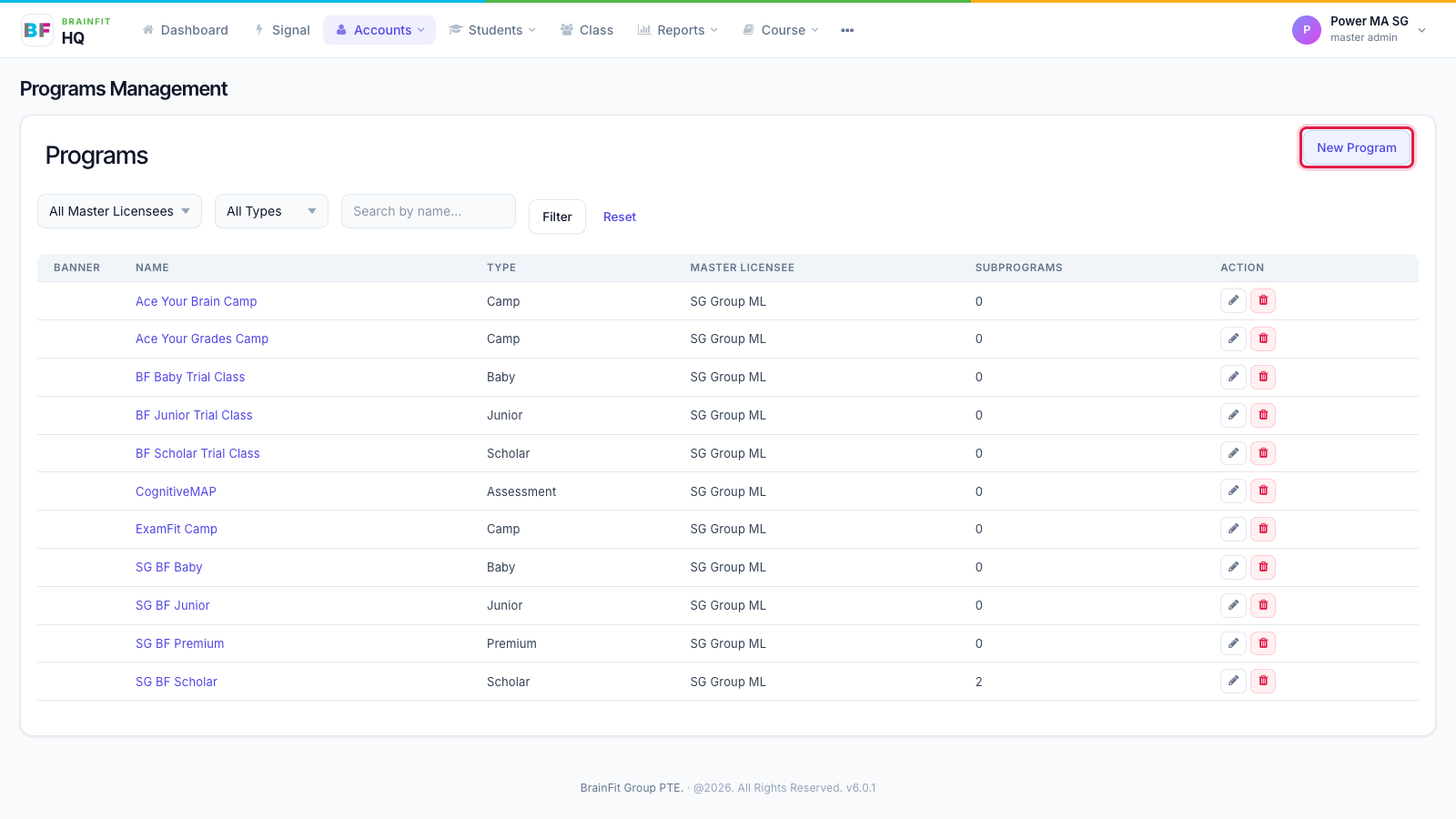
Task: Open the BF Junior Trial Class link
Action: click(194, 415)
